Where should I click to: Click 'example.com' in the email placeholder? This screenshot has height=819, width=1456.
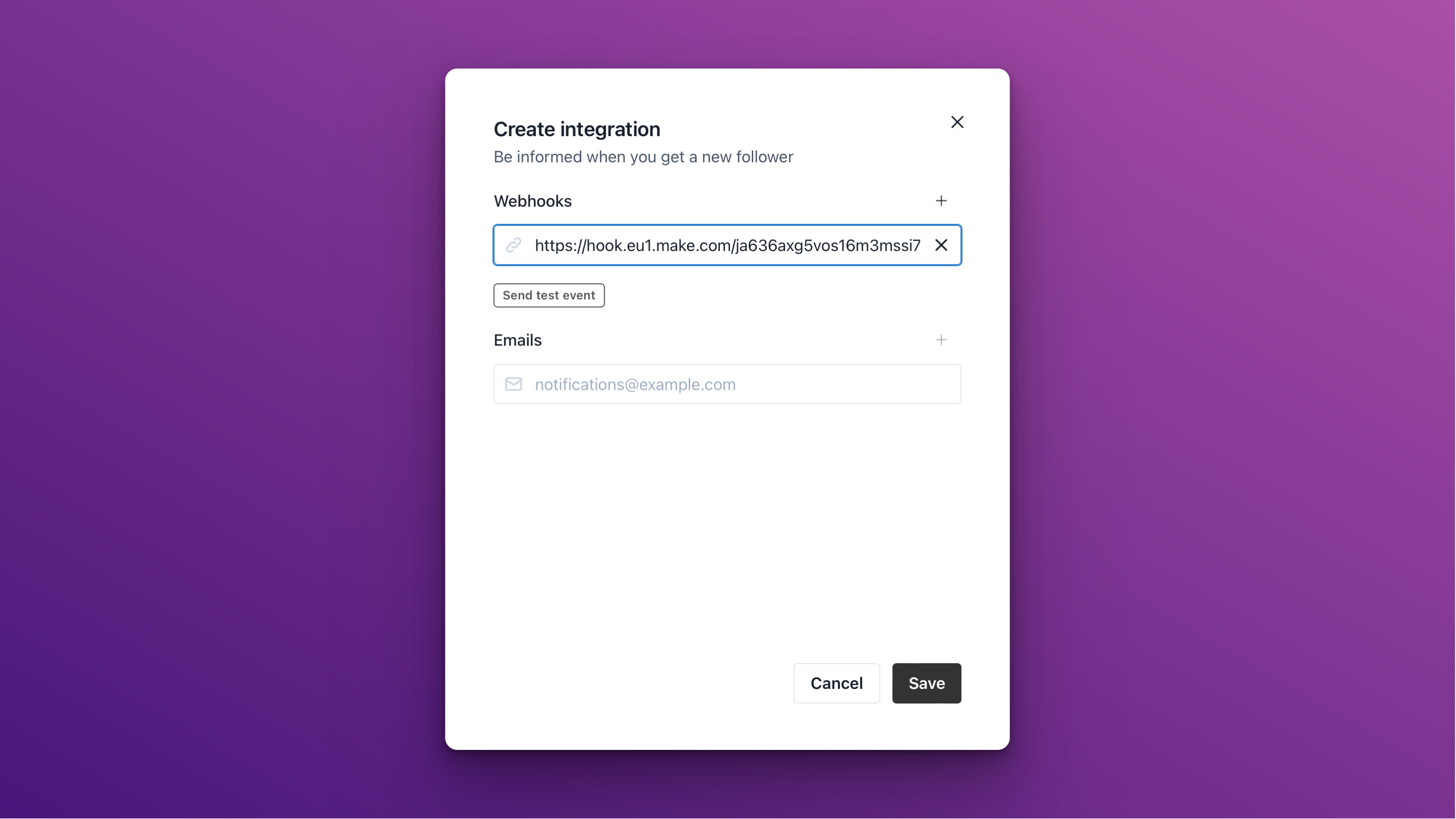click(687, 384)
